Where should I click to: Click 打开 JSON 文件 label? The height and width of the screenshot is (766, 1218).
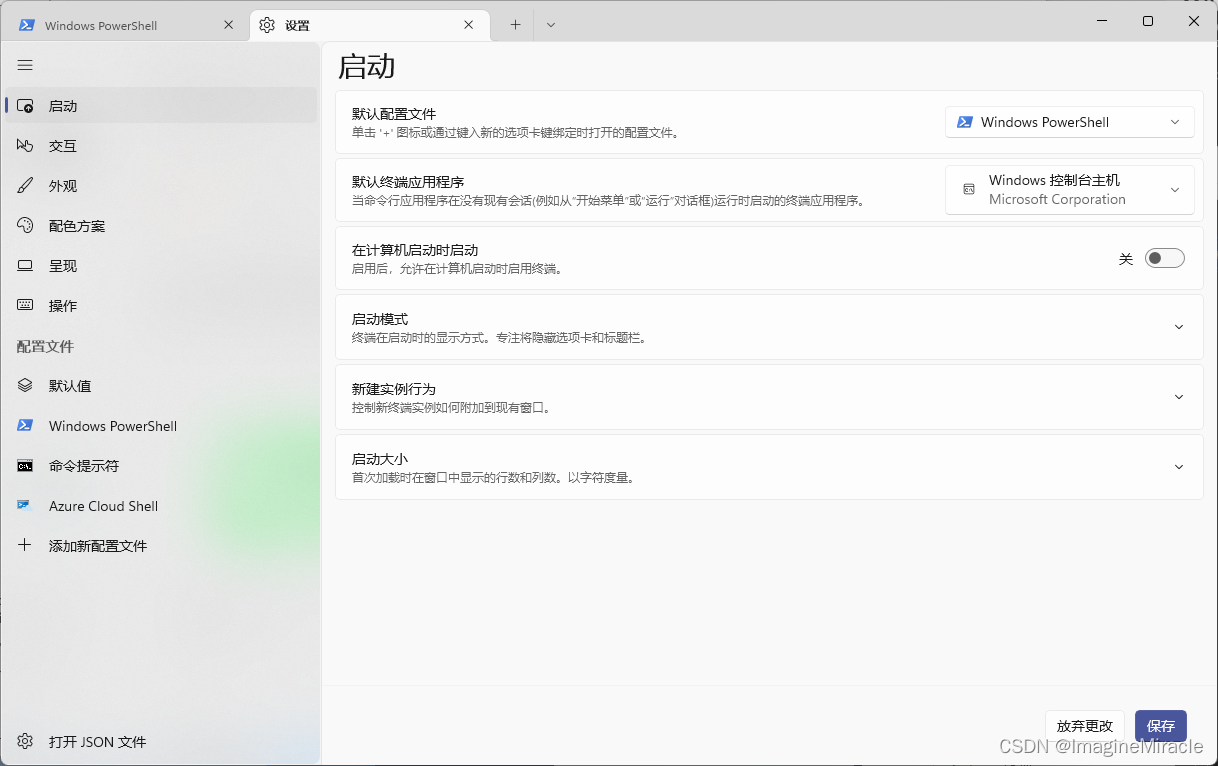(x=98, y=742)
